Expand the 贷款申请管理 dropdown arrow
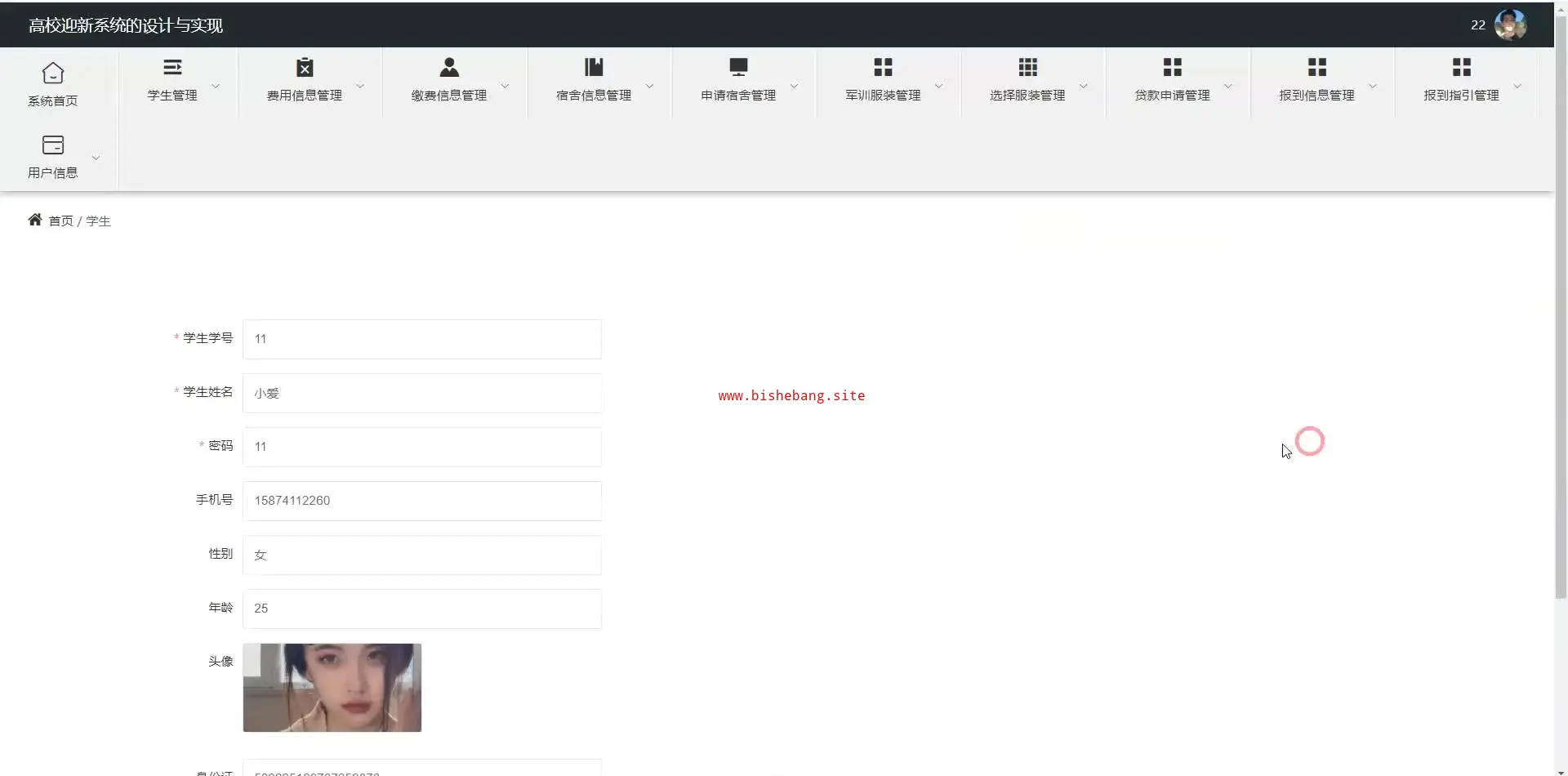 click(x=1227, y=86)
